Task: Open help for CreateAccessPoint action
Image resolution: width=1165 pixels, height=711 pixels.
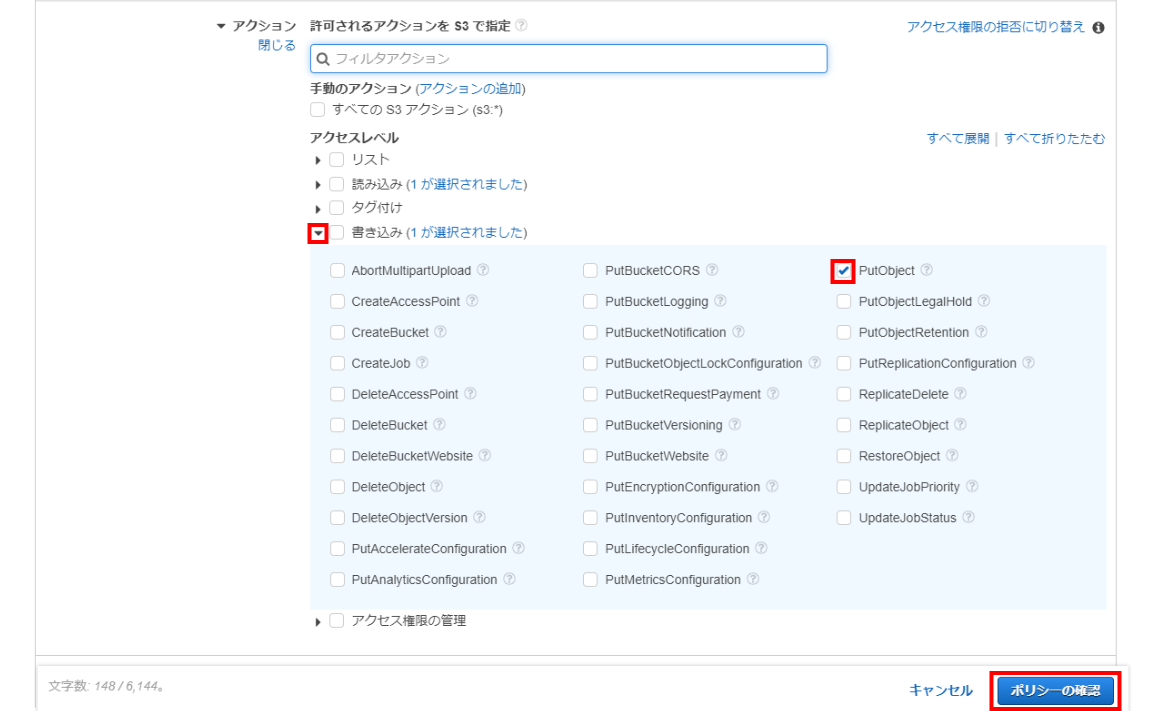Action: 472,301
